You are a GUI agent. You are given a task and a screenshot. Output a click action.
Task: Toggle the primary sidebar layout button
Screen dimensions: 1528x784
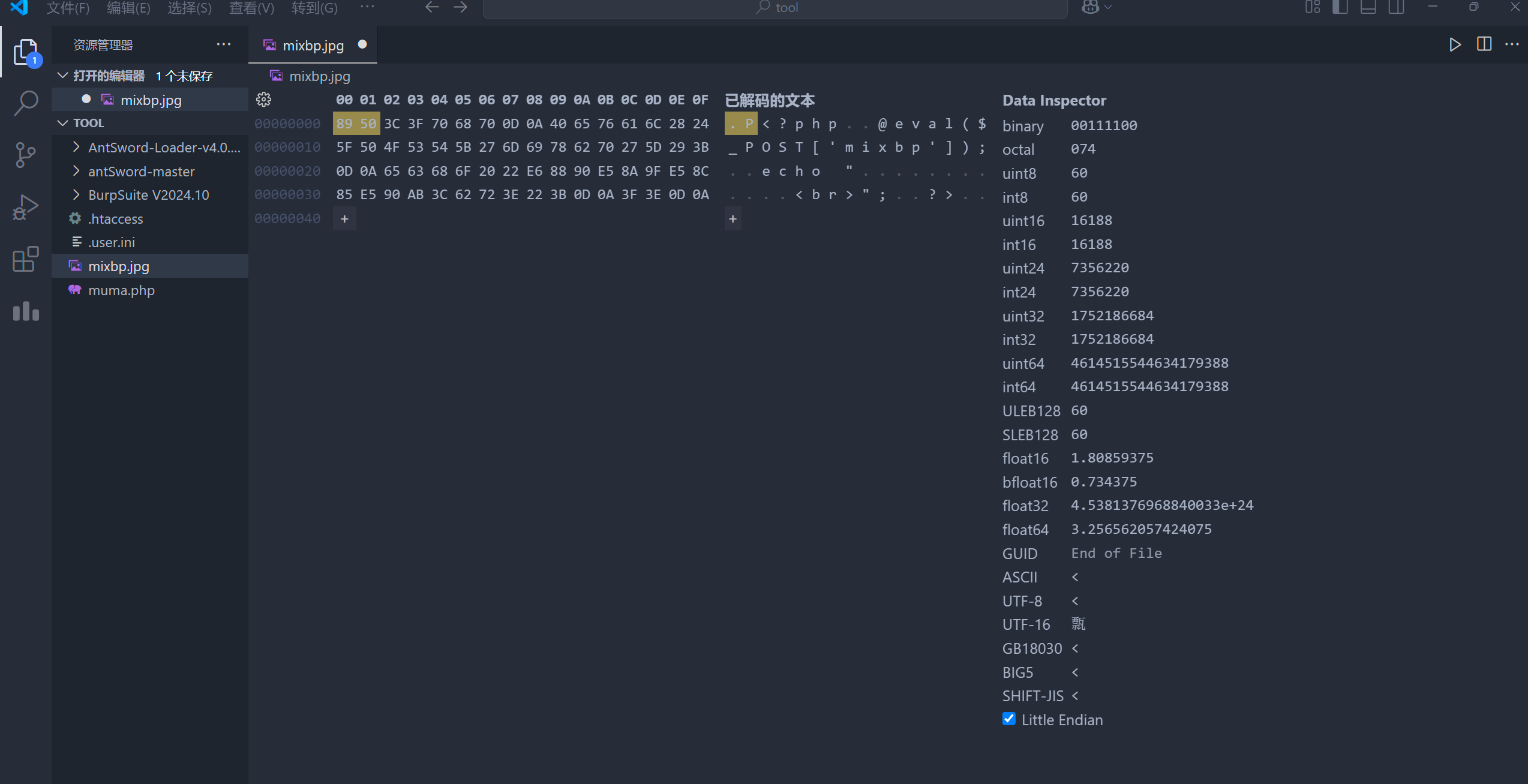[x=1340, y=7]
